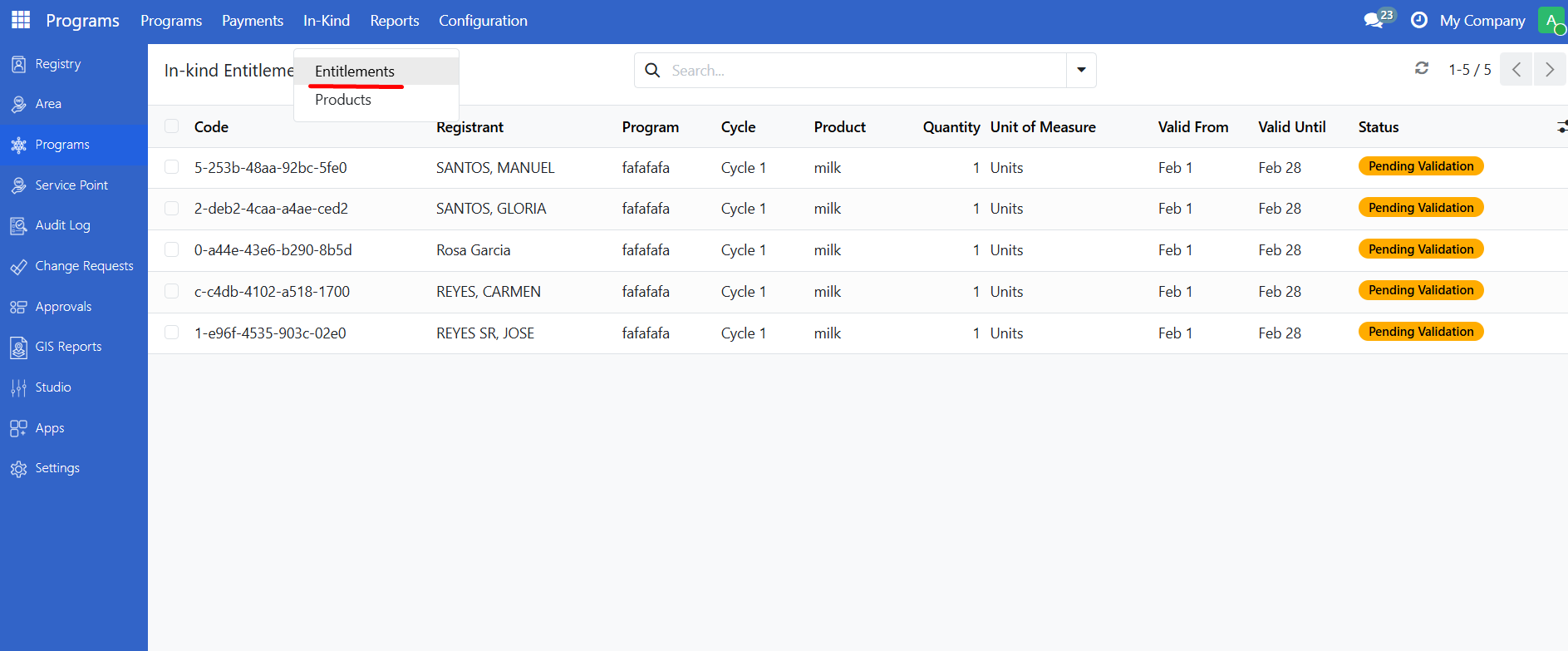Go to next page of records
The image size is (1568, 651).
point(1549,70)
